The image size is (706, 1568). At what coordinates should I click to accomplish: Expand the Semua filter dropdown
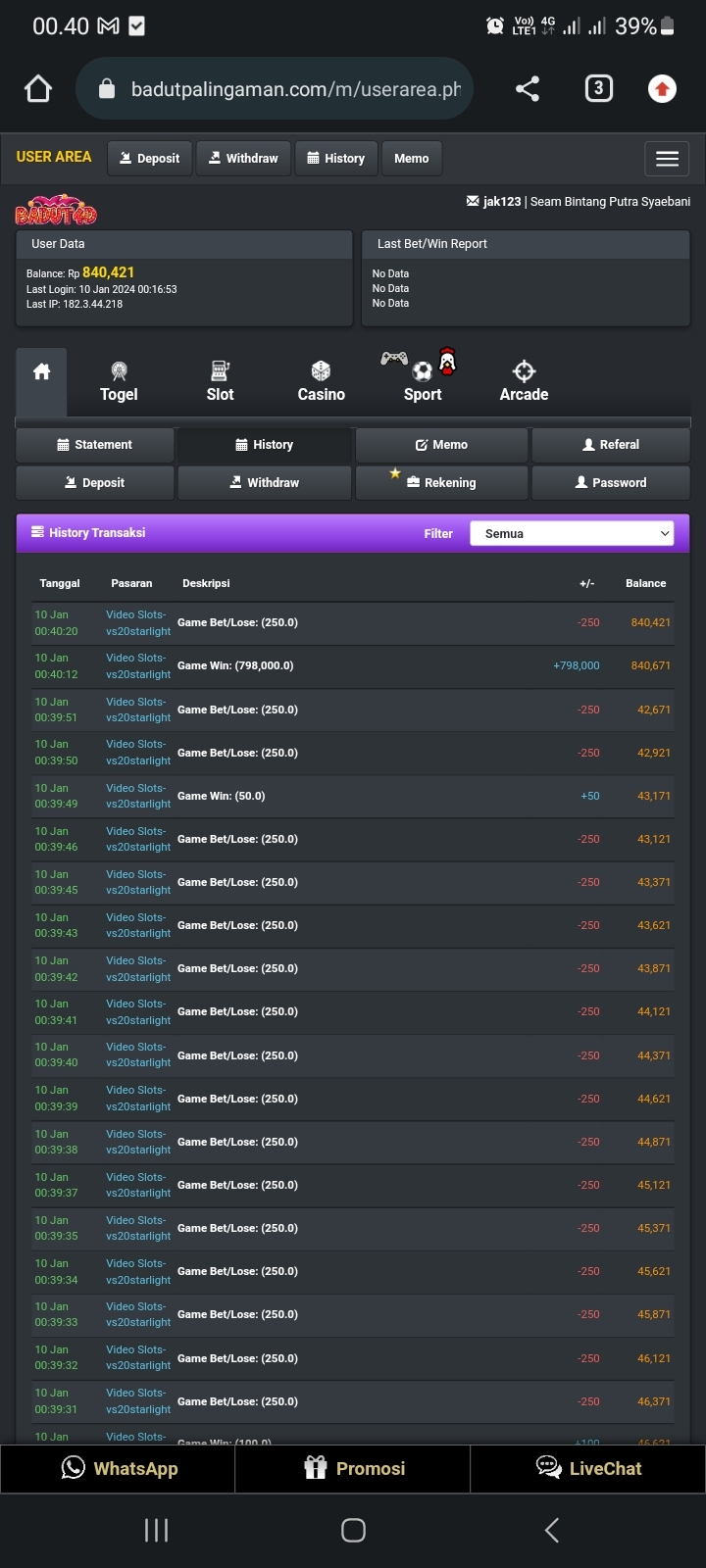pos(572,533)
